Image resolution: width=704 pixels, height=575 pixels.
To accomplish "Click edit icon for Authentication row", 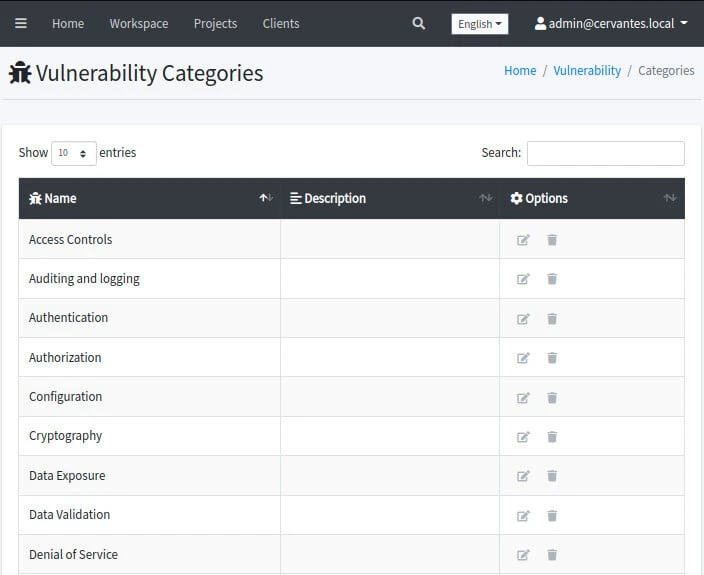I will point(523,319).
